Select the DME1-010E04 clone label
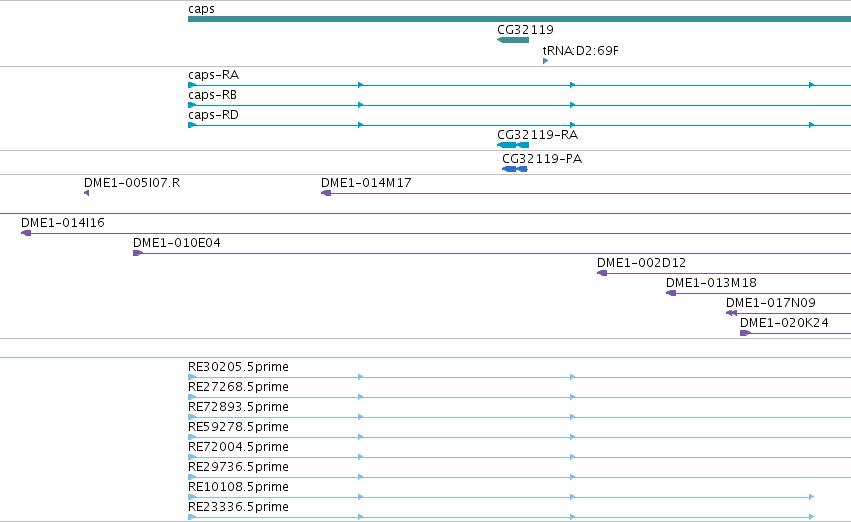851x522 pixels. click(177, 243)
